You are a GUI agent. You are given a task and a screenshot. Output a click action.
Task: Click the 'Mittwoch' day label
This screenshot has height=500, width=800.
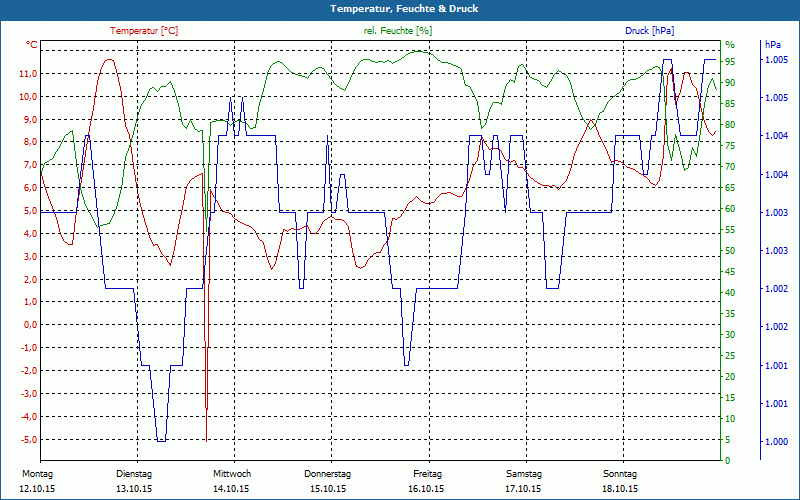pos(232,474)
